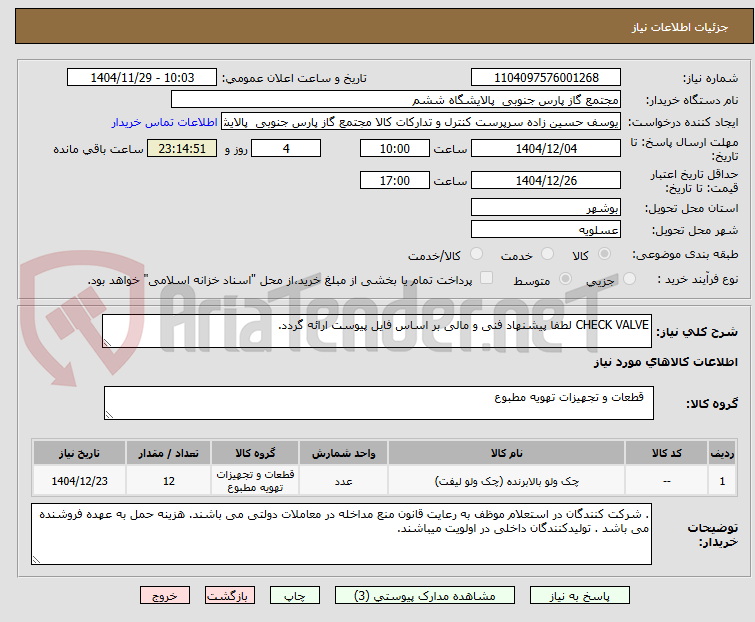Screen dimensions: 755x622
Task: Click the row number cell 1
Action: point(722,481)
